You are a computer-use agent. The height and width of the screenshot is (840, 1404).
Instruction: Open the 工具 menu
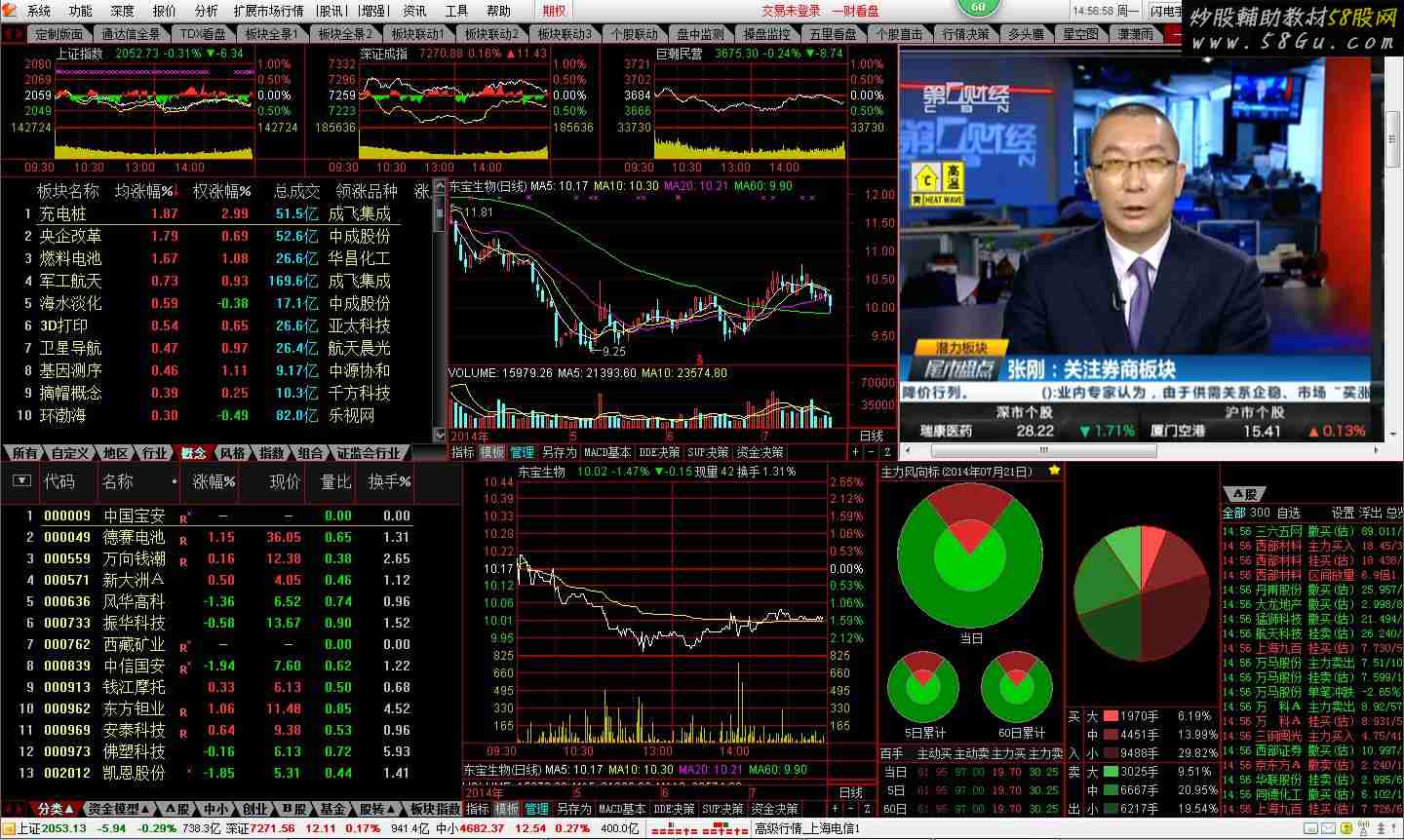tap(456, 11)
